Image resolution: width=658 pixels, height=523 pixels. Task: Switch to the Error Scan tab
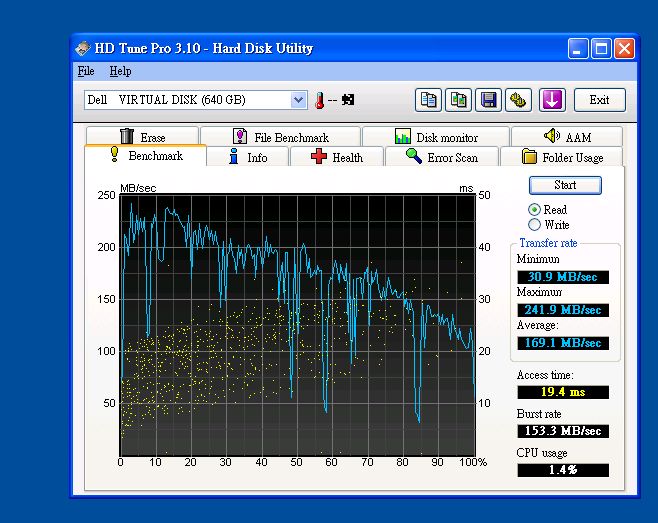441,157
